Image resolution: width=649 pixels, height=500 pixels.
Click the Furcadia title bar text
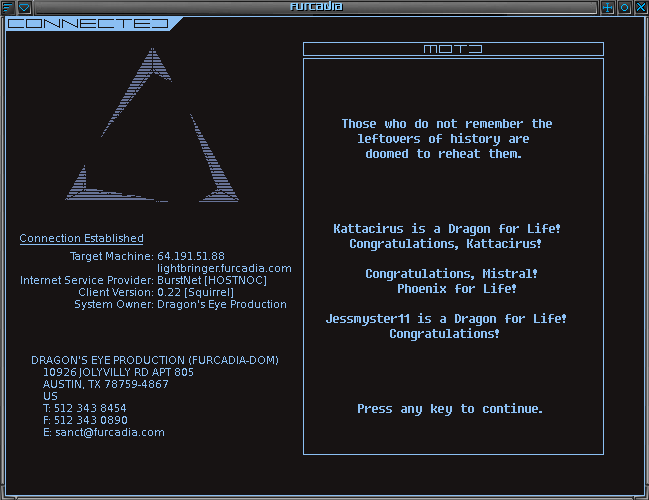coord(316,7)
